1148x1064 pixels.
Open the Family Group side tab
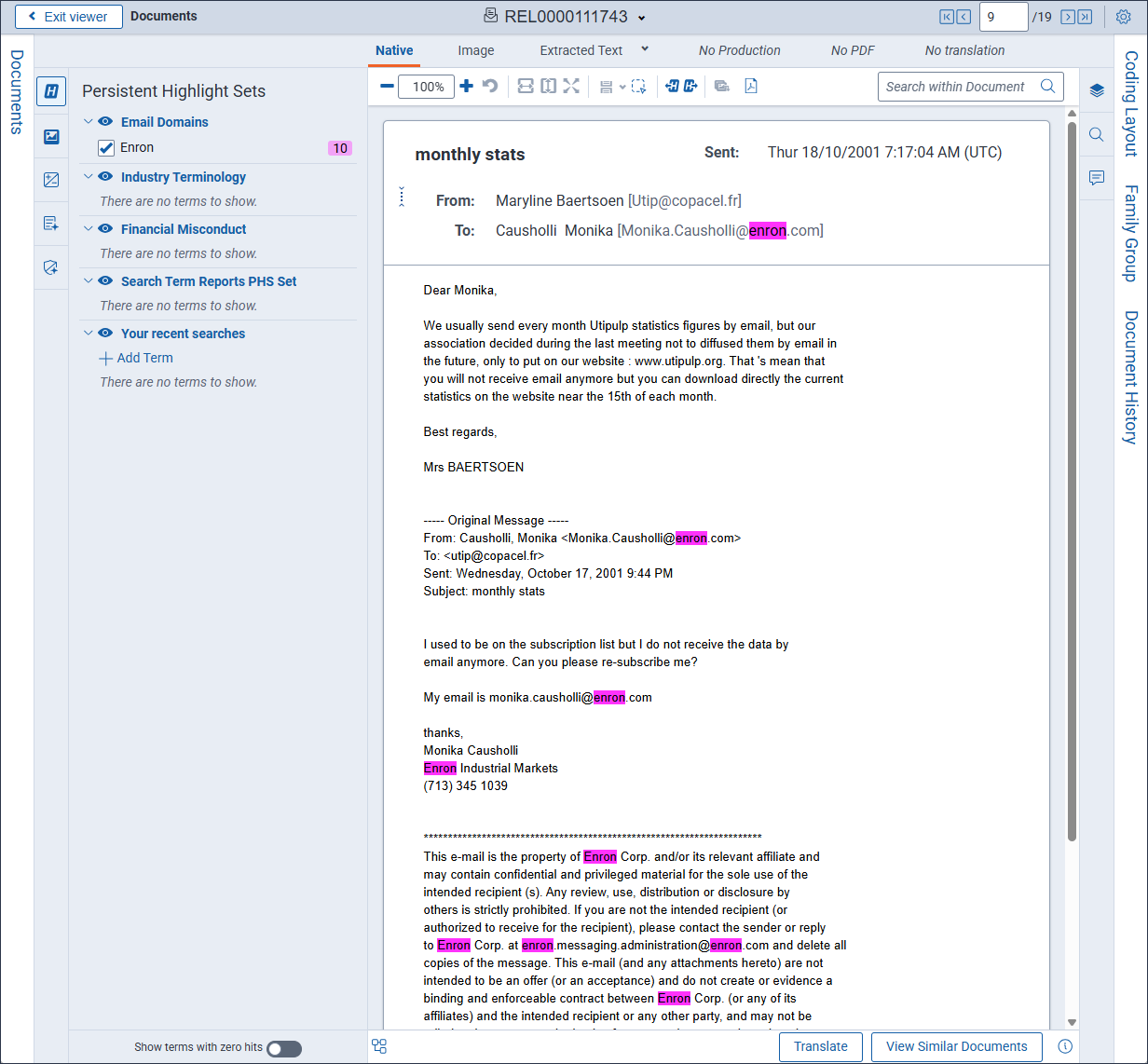pos(1130,233)
